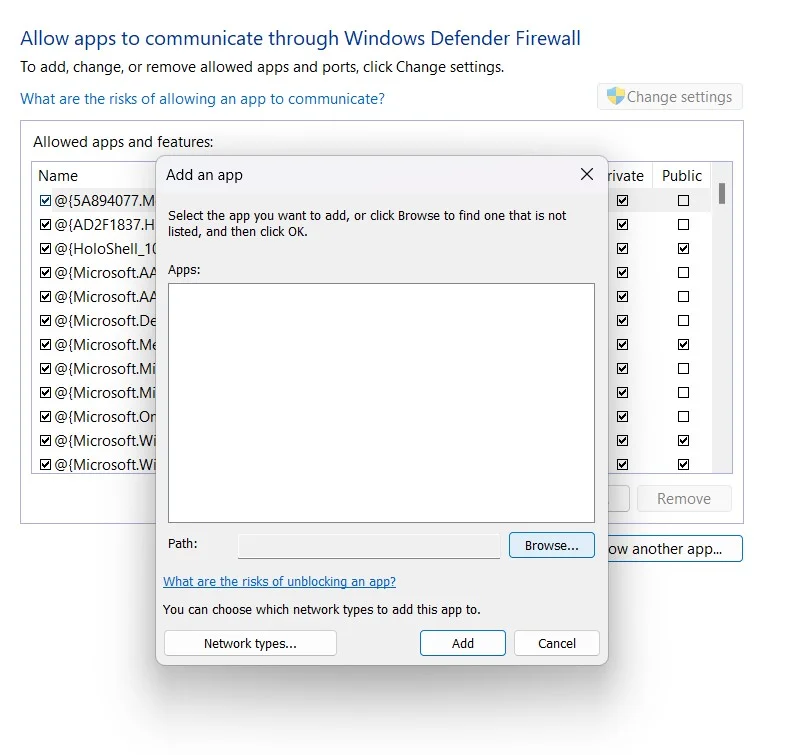
Task: Select the @{5A894077.M list entry
Action: [105, 201]
